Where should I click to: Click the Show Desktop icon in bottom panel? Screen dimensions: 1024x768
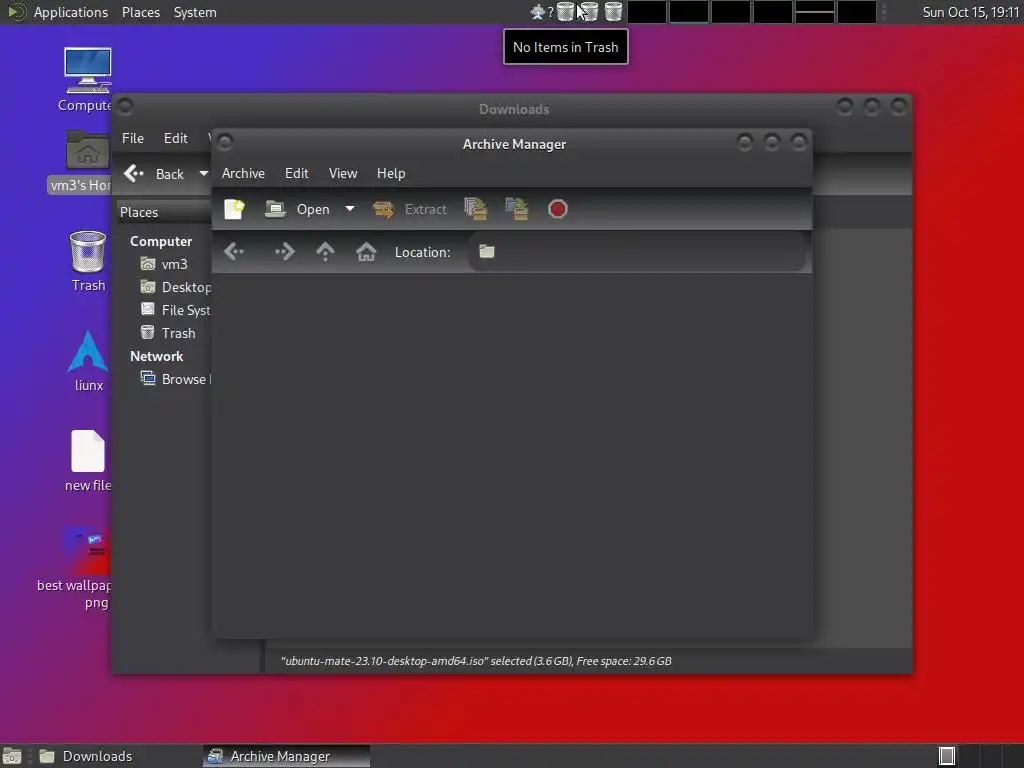[12, 756]
